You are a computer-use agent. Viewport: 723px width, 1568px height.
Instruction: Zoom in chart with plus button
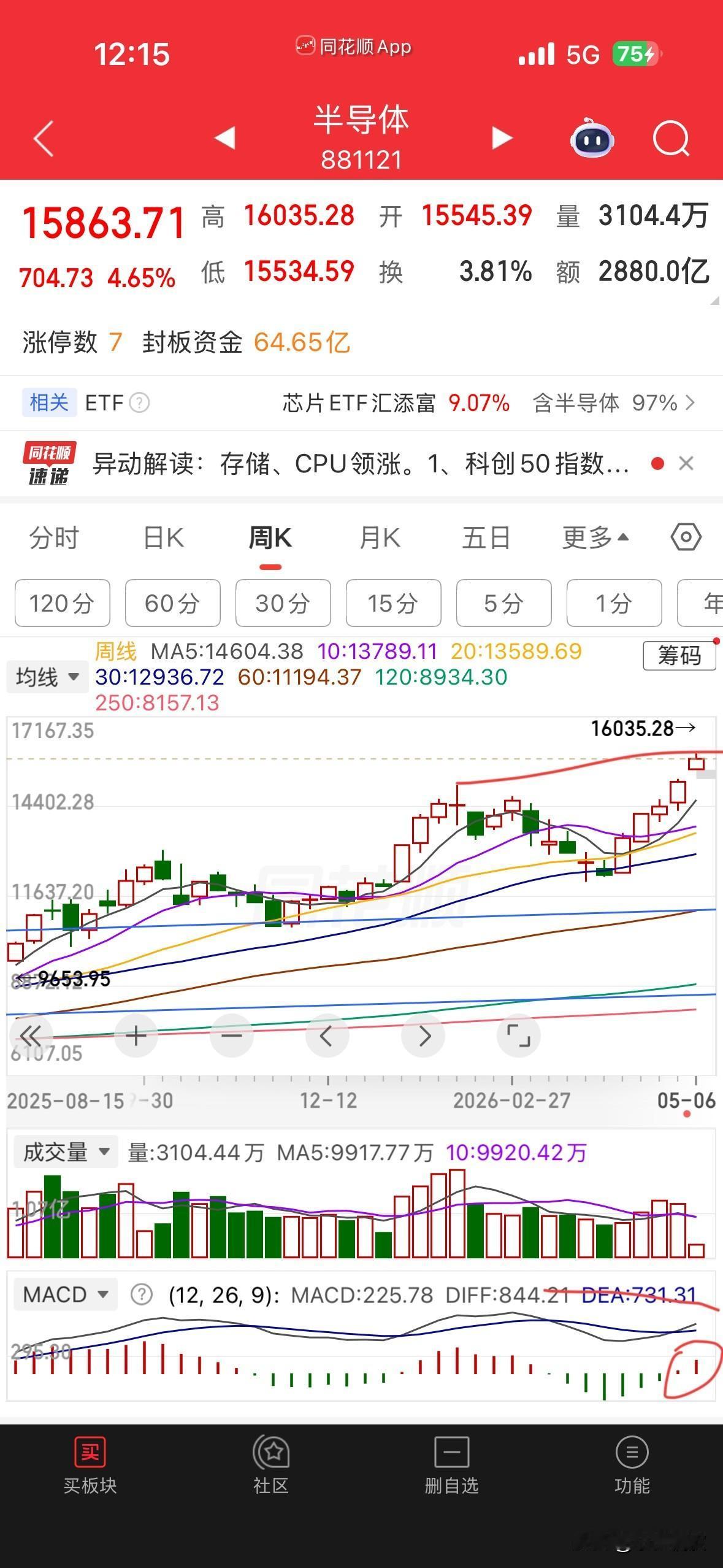coord(136,1036)
